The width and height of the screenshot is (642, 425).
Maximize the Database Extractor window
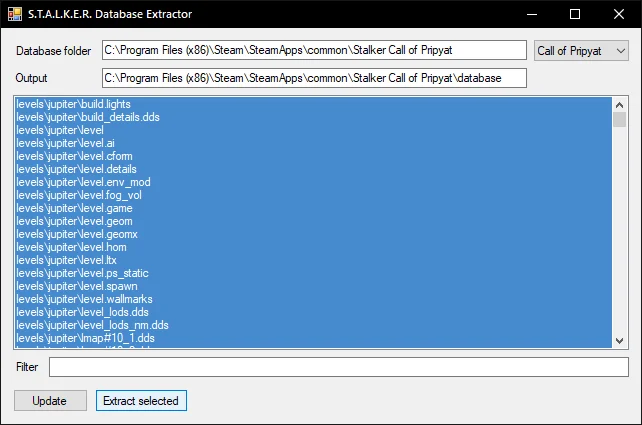(x=575, y=14)
